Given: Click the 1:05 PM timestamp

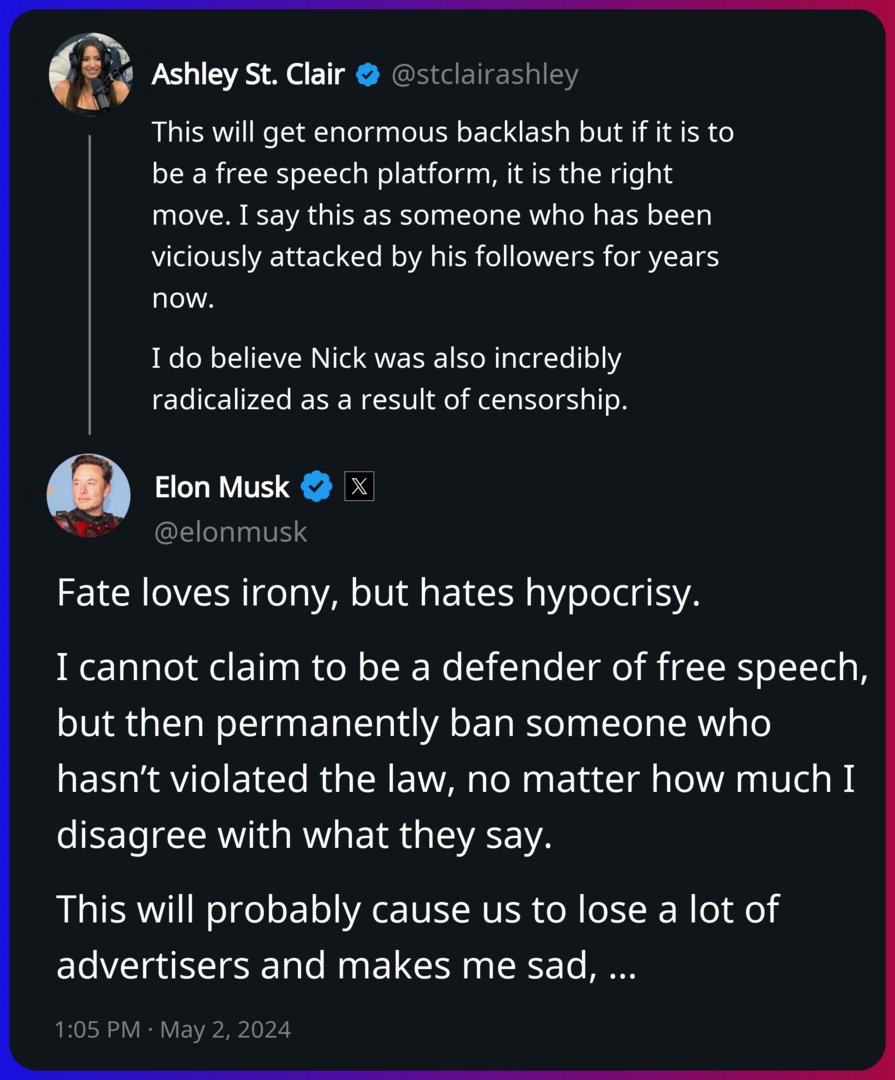Looking at the screenshot, I should [x=97, y=1029].
